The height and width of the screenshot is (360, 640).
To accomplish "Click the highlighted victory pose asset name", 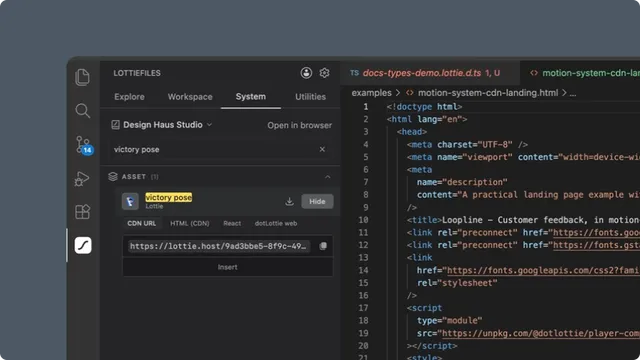I will (x=169, y=198).
